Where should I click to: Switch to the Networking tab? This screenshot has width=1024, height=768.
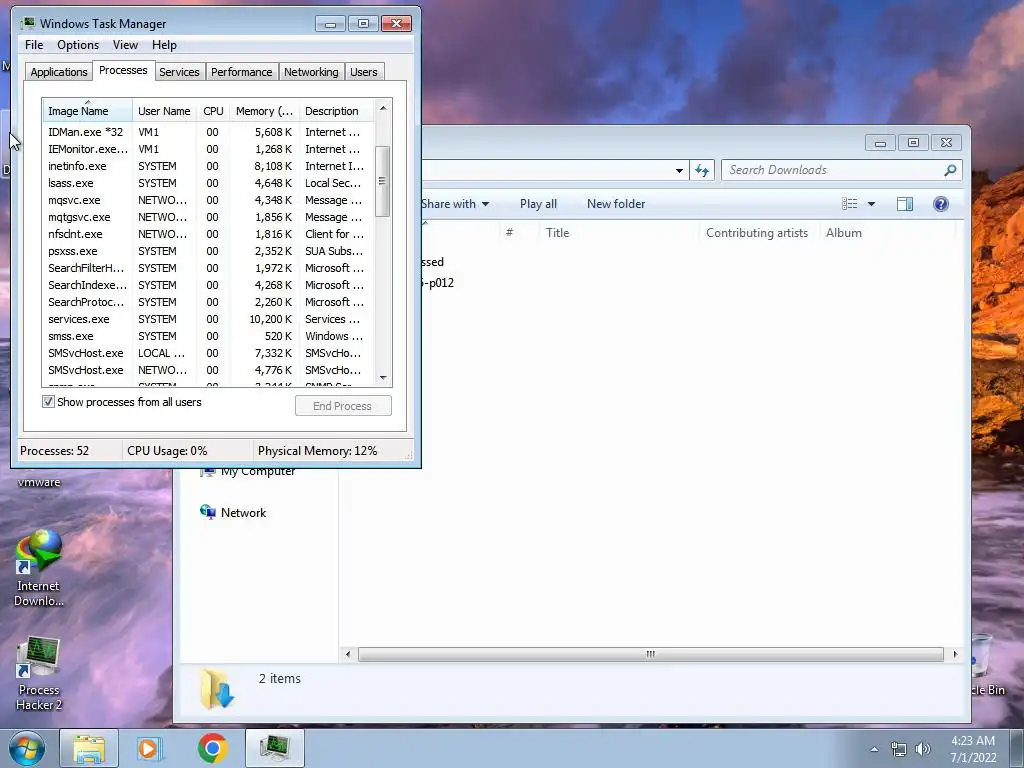[312, 72]
